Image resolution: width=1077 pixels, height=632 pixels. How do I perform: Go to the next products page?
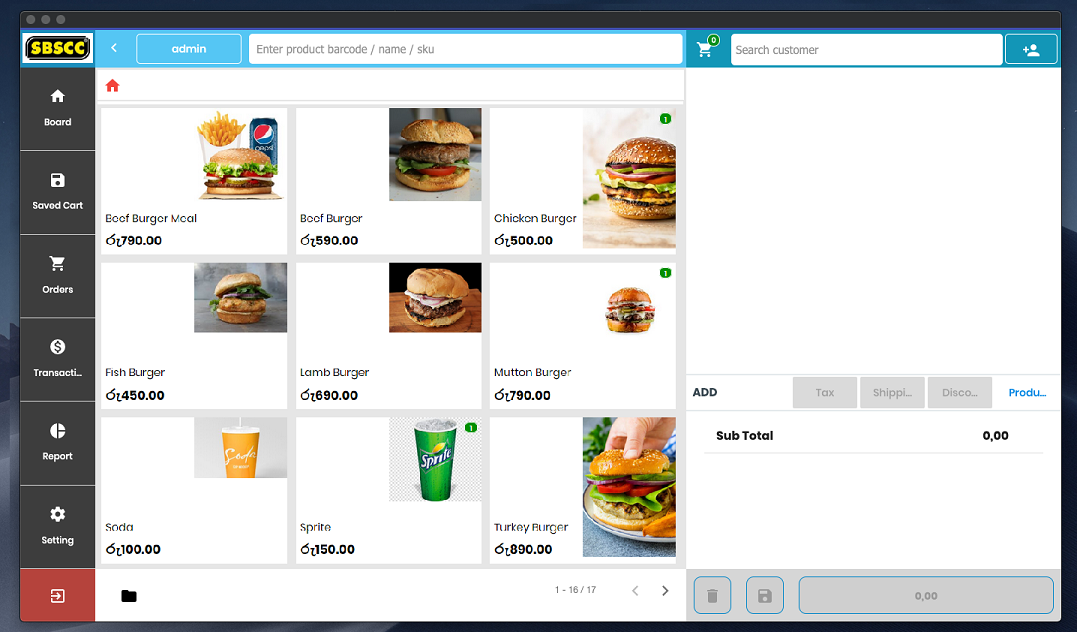click(x=665, y=591)
